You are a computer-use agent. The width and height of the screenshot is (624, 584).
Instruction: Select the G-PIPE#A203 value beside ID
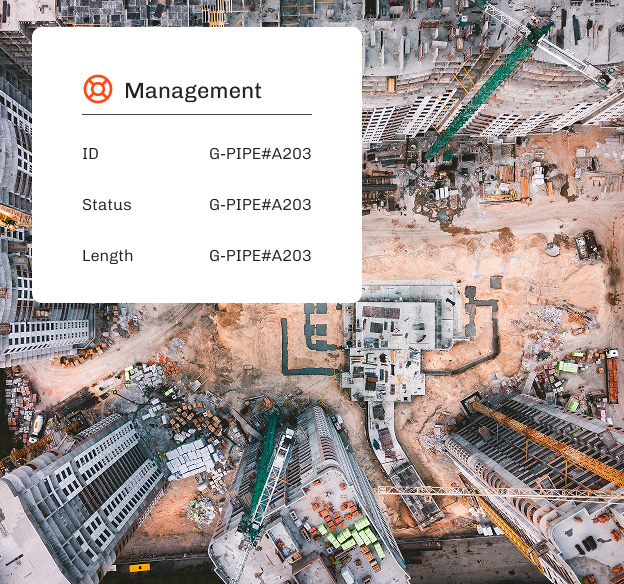click(260, 154)
